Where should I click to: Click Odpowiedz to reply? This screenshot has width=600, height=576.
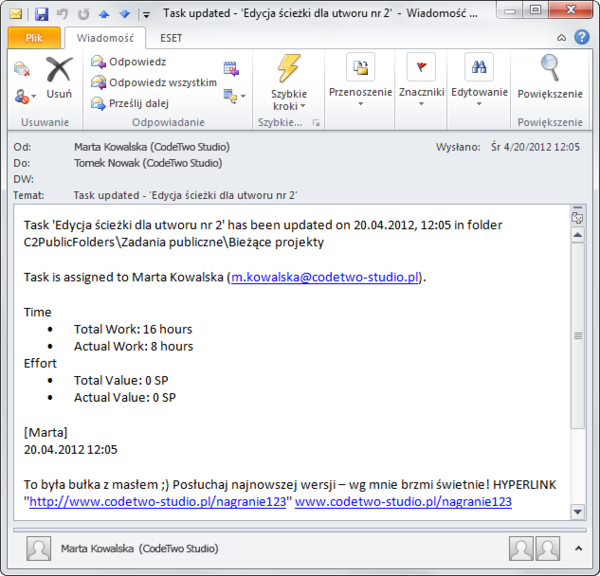tap(129, 62)
